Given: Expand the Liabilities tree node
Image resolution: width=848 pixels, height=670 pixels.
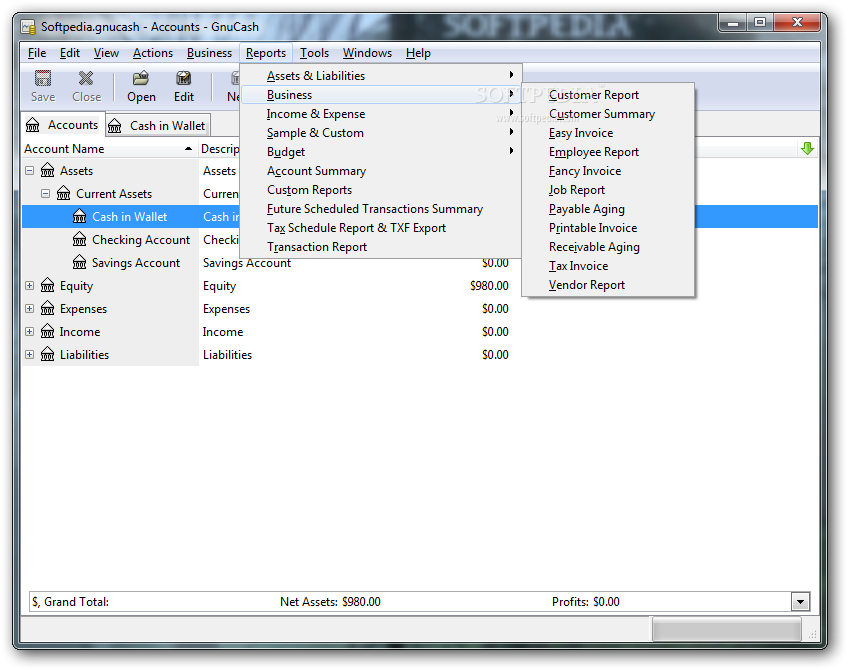Looking at the screenshot, I should pos(30,355).
